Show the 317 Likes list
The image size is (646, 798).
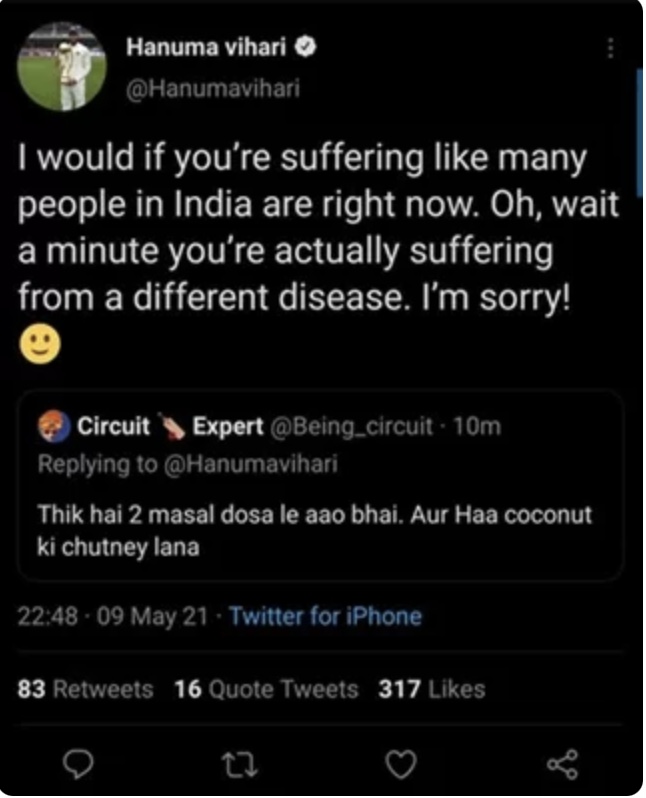click(x=432, y=689)
